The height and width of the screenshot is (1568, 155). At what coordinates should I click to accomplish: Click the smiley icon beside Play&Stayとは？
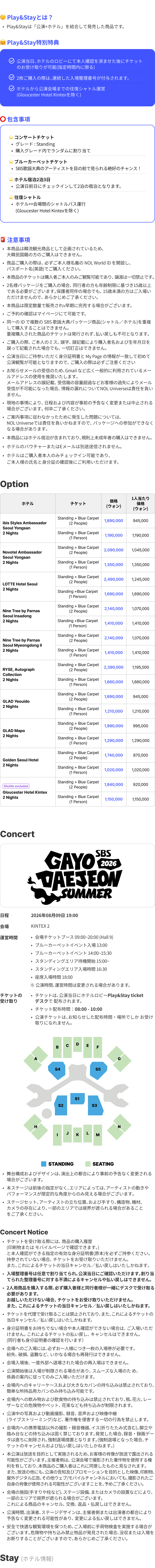3,17
